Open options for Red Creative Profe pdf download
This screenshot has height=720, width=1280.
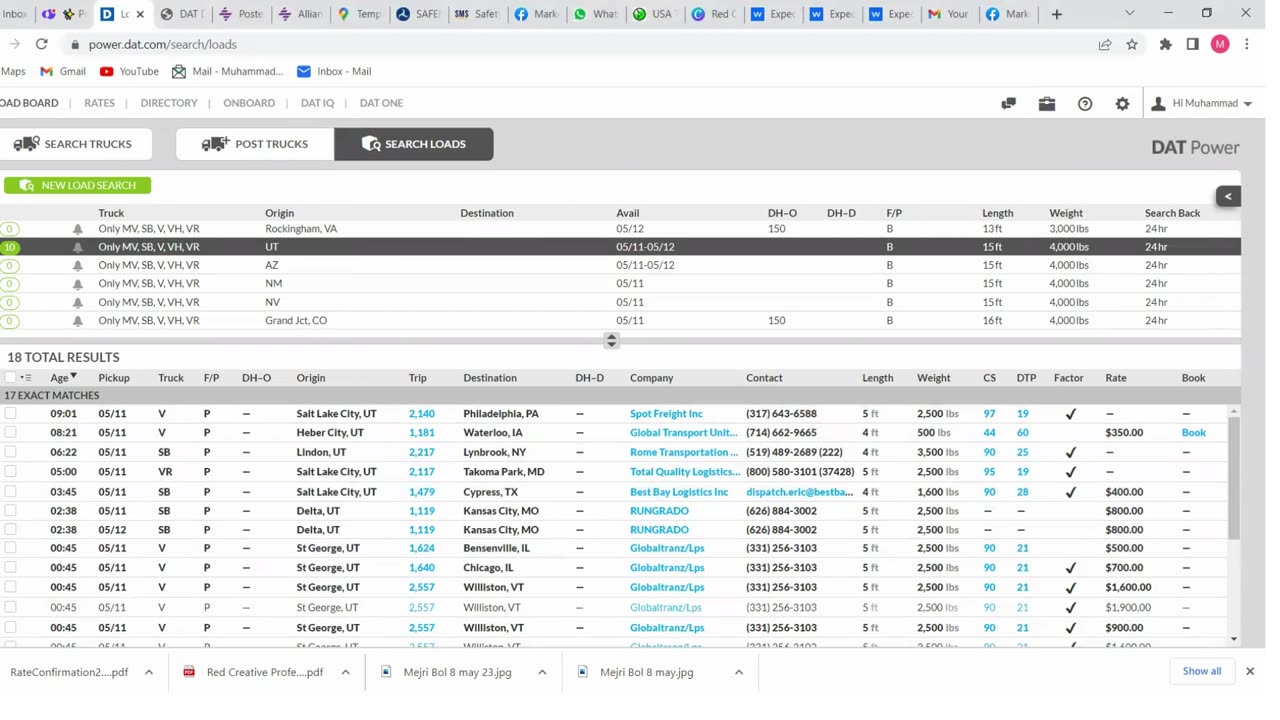coord(345,672)
